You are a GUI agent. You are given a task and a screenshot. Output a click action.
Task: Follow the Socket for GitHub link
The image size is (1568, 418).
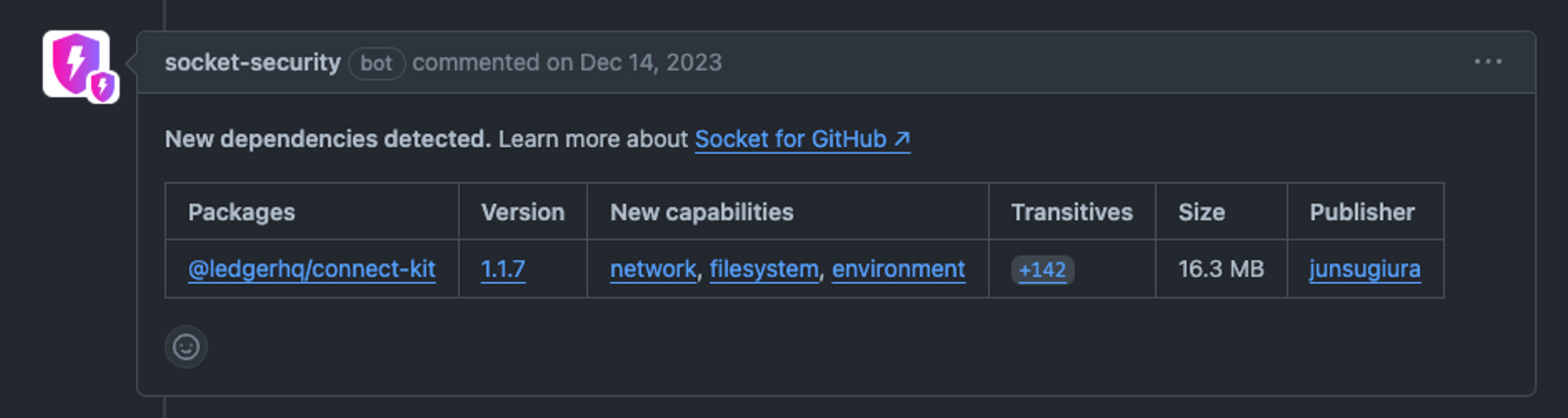pyautogui.click(x=802, y=140)
